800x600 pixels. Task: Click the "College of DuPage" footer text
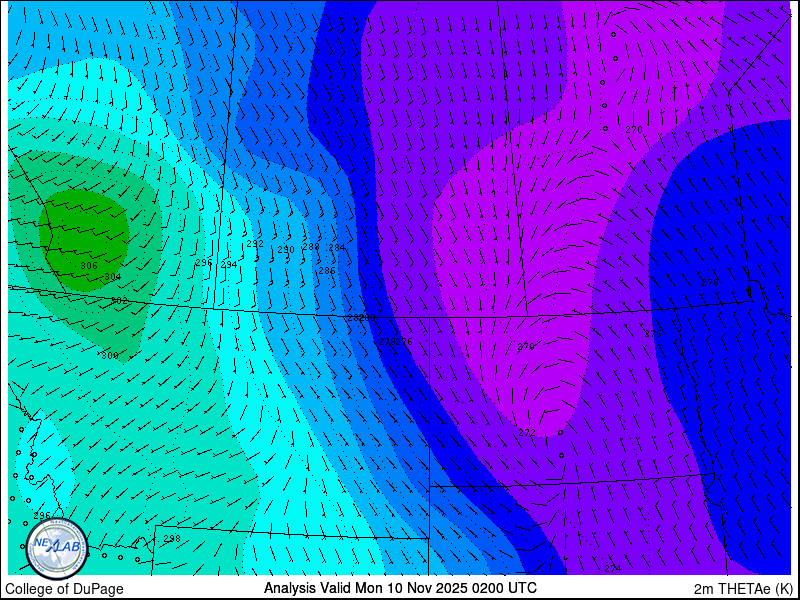(64, 589)
